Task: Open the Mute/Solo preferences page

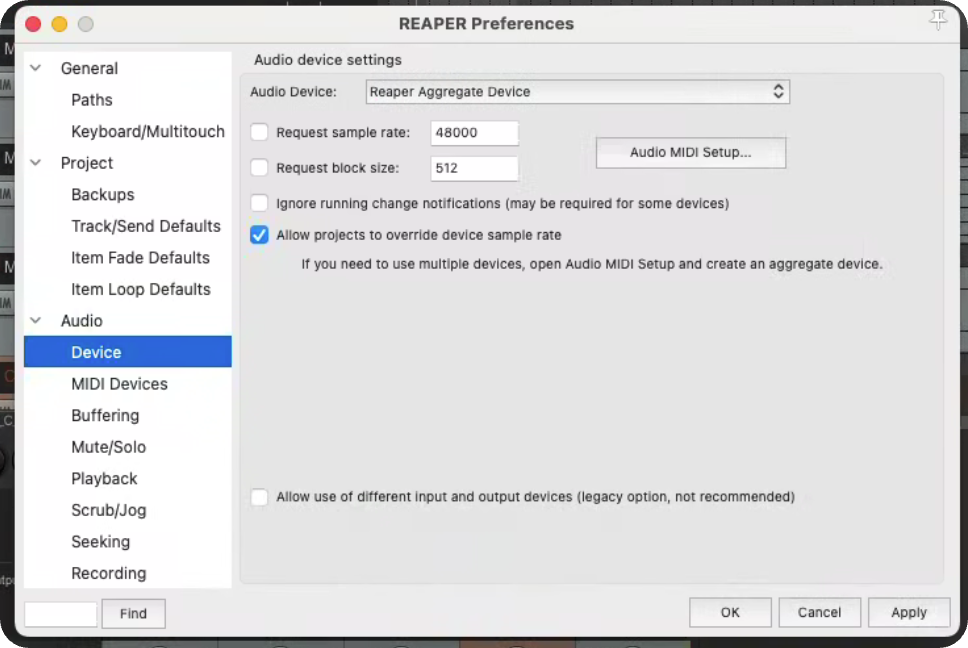Action: click(109, 447)
